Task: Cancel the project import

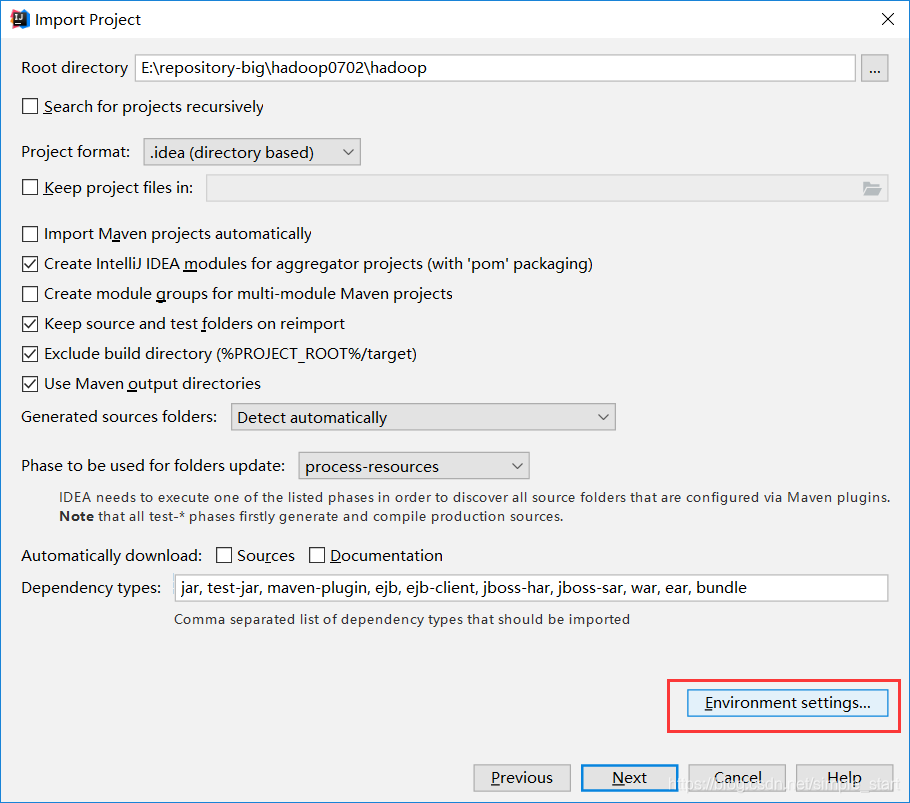Action: pos(737,777)
